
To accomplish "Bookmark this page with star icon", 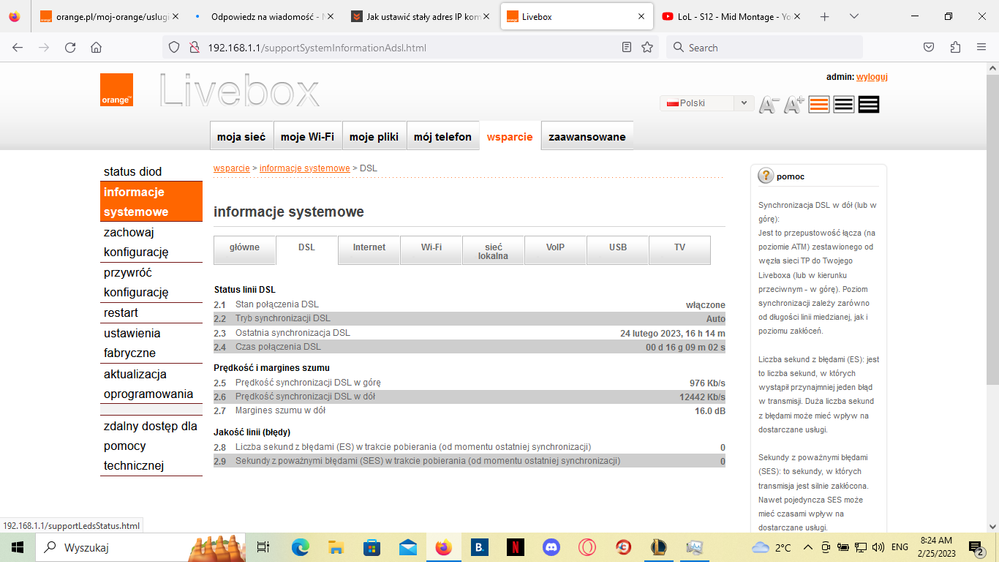I will pos(647,47).
